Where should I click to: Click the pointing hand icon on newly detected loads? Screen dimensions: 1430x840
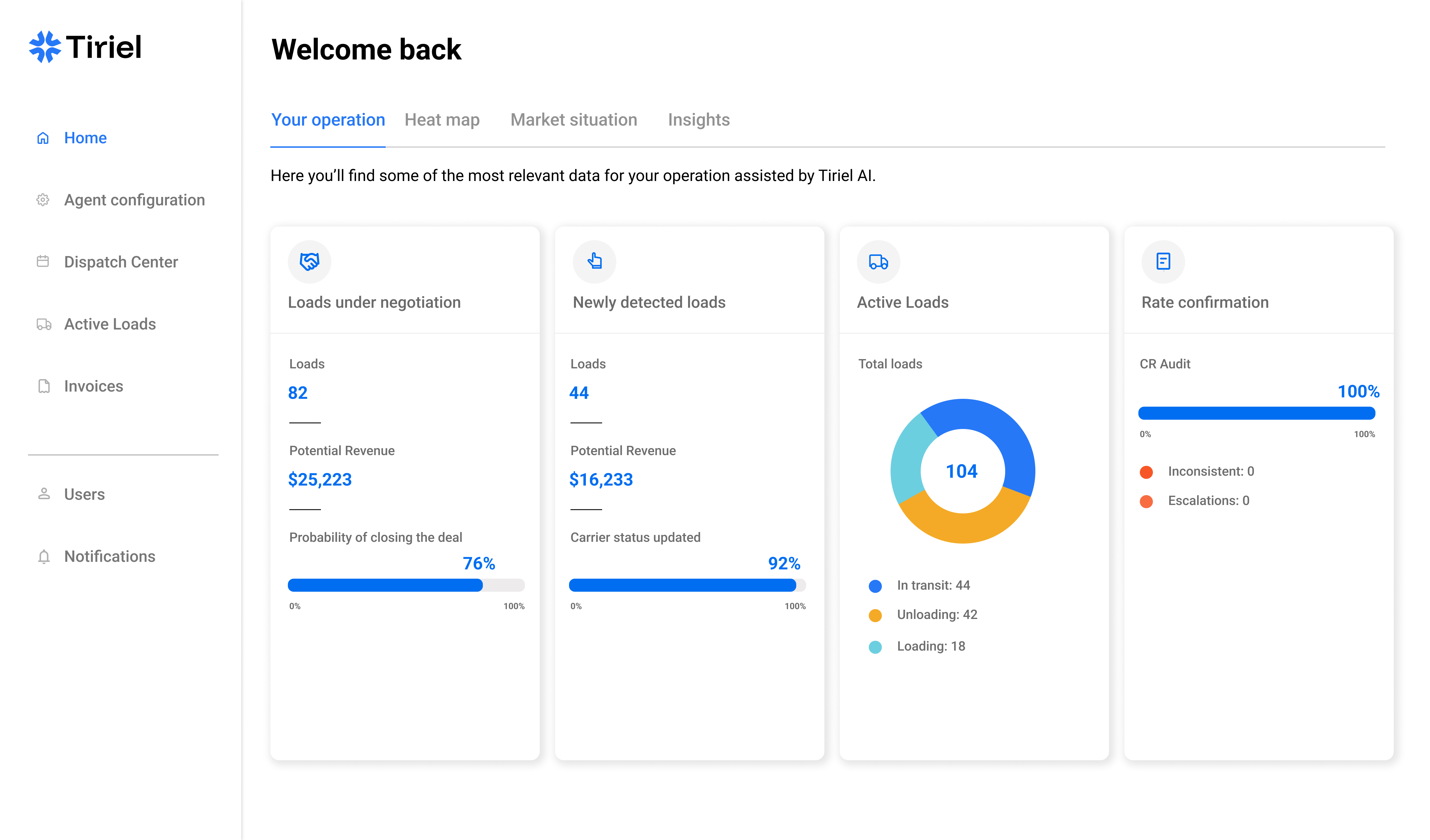[x=594, y=261]
